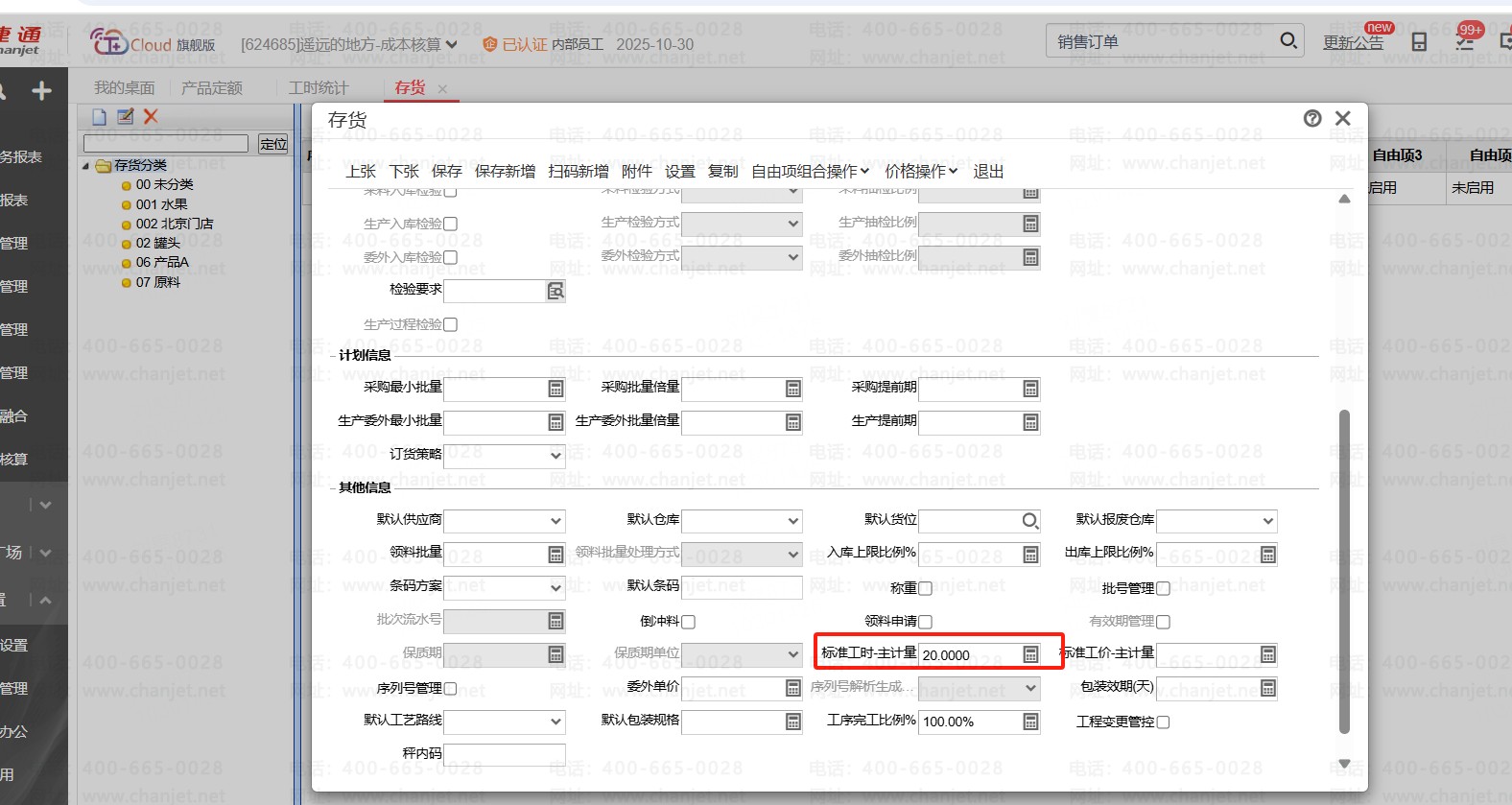Viewport: 1512px width, 805px height.
Task: Open the 订货策略 dropdown
Action: coord(555,456)
